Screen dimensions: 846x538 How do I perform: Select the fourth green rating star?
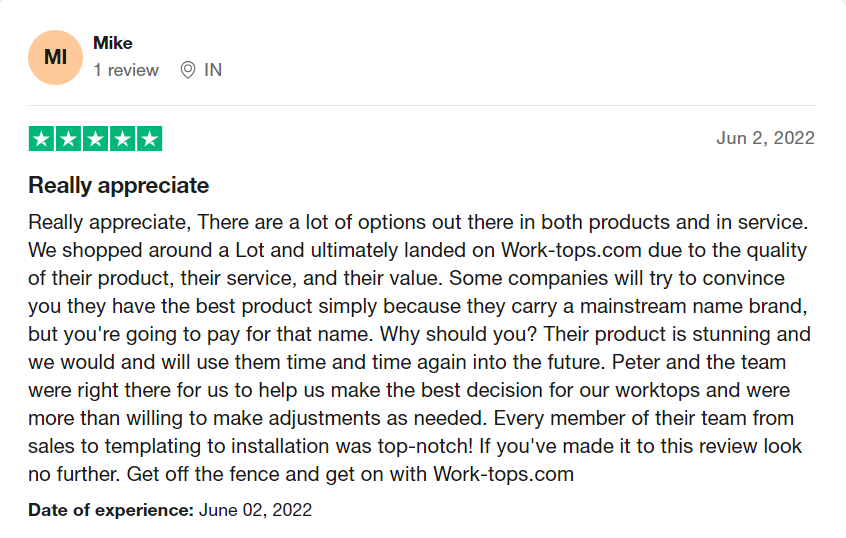click(x=122, y=139)
